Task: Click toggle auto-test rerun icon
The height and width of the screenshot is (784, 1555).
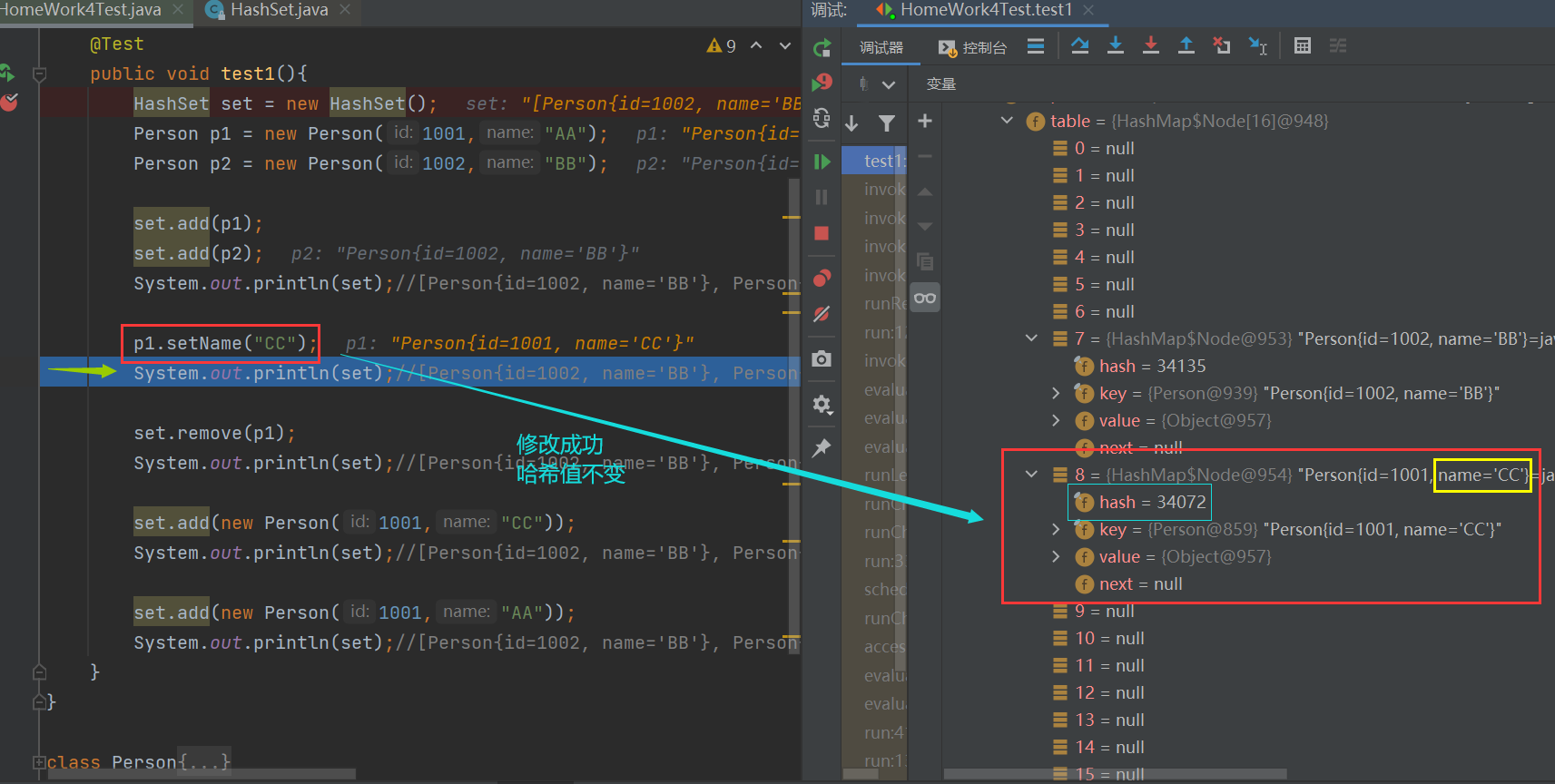Action: tap(822, 118)
